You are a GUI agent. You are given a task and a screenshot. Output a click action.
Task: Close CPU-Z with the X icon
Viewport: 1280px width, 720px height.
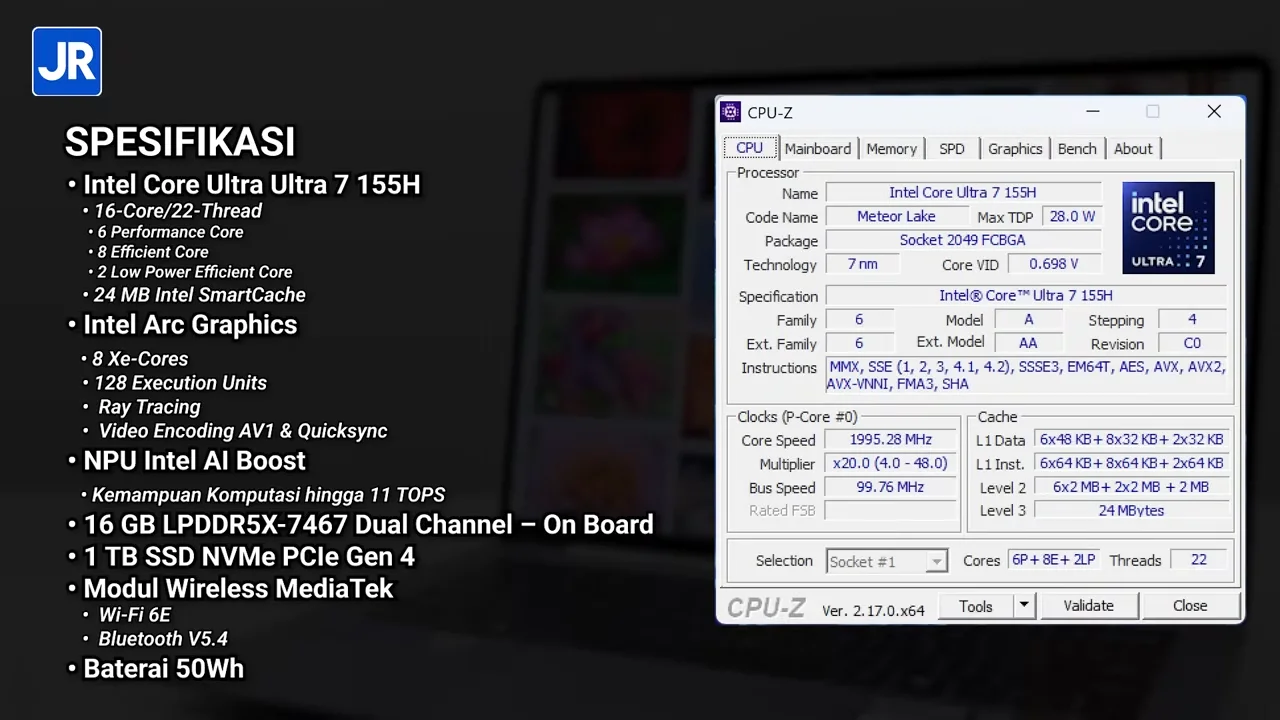[x=1214, y=112]
